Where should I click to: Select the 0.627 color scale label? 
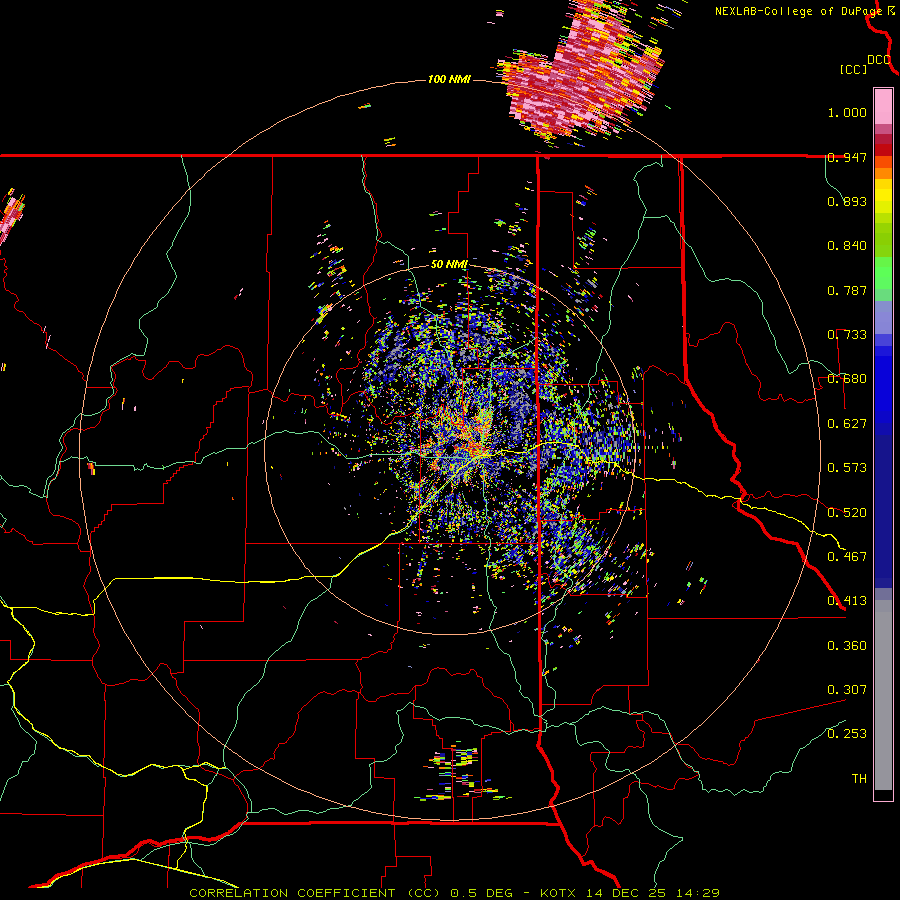(x=847, y=424)
